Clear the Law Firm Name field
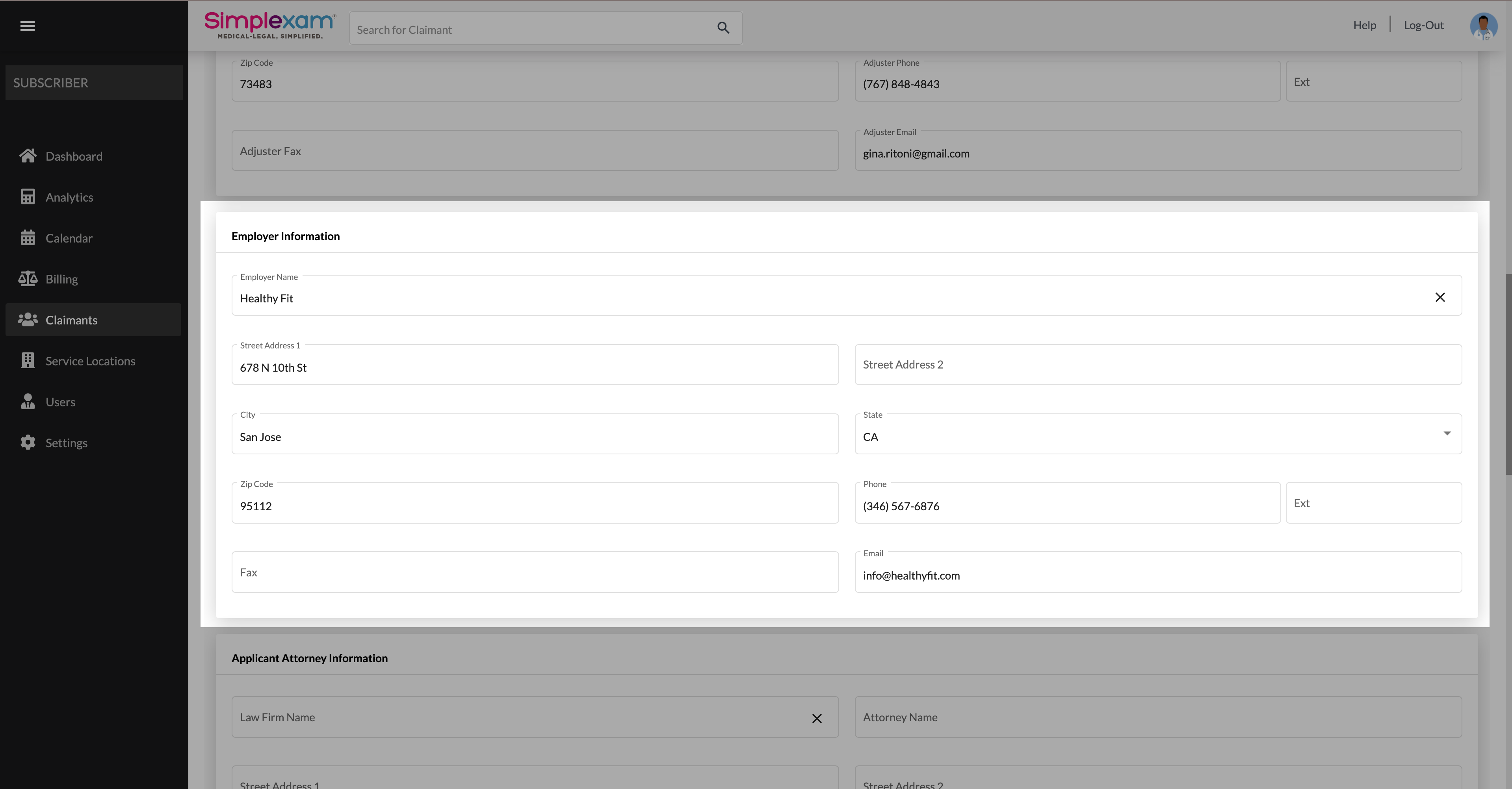Image resolution: width=1512 pixels, height=789 pixels. click(x=816, y=719)
